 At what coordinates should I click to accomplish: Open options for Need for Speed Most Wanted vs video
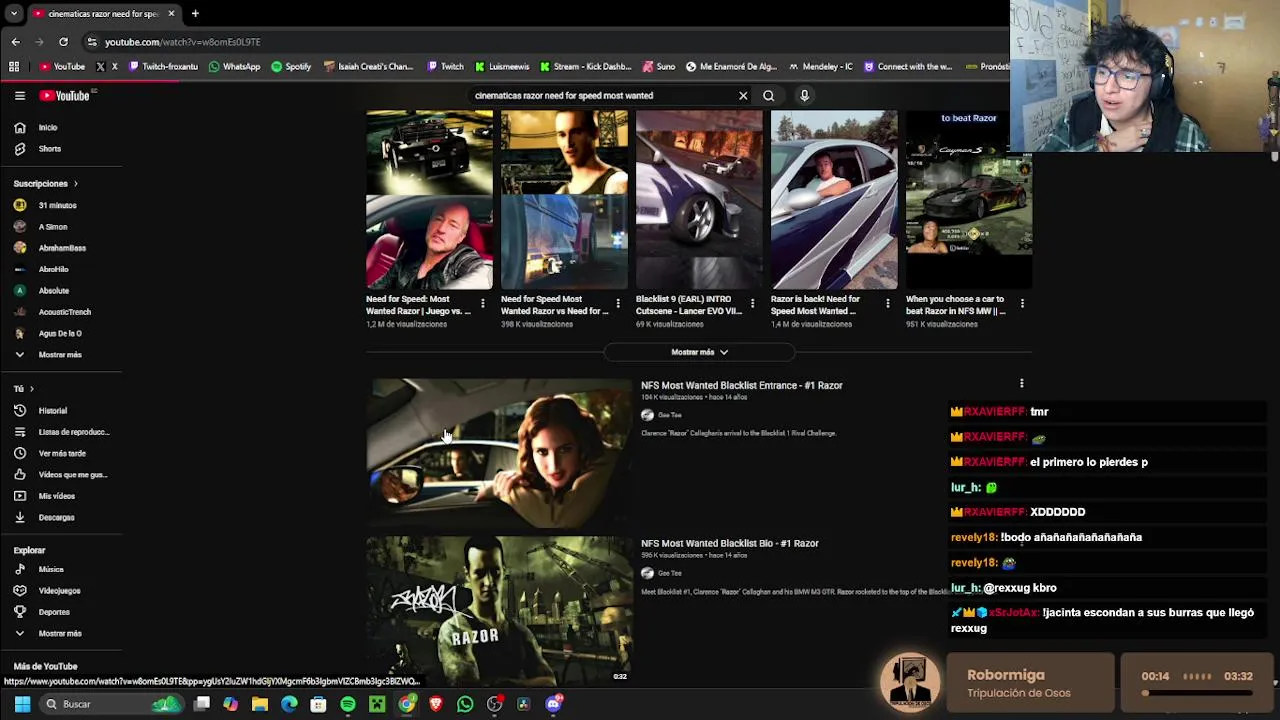(x=618, y=304)
